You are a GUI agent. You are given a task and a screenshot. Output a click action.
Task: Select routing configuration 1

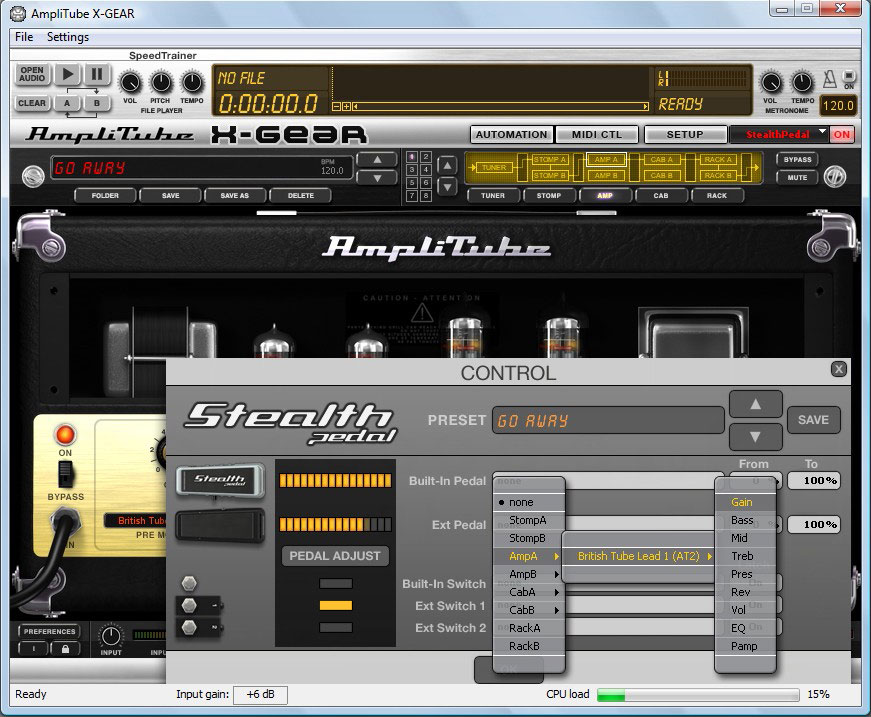[412, 157]
